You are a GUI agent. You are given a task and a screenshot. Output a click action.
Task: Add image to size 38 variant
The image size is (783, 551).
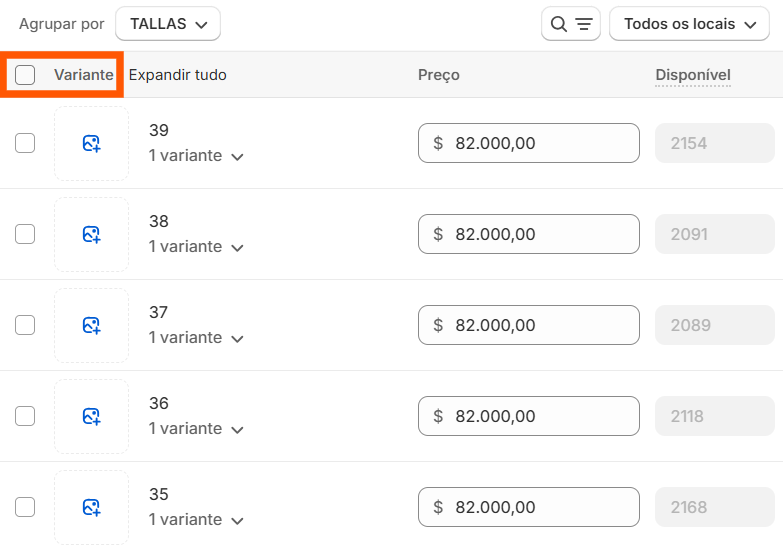(x=91, y=234)
